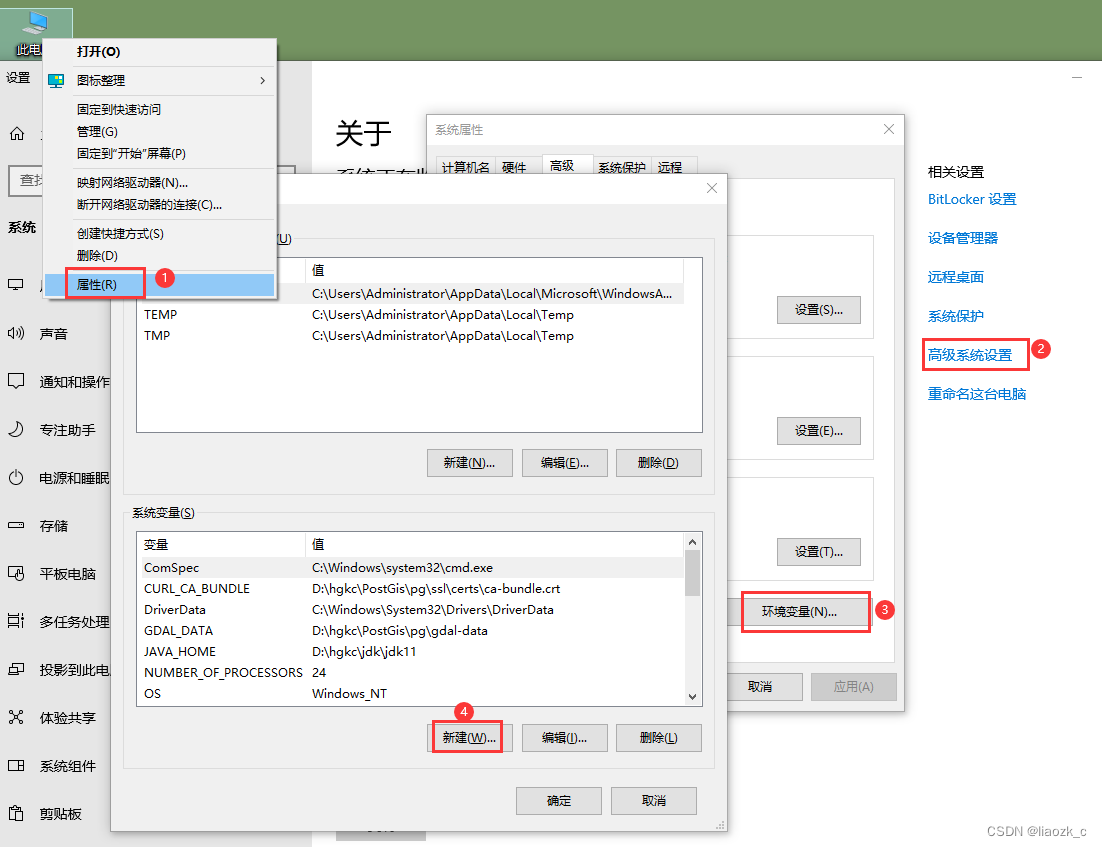The height and width of the screenshot is (847, 1102).
Task: Open the 系统保护 related settings link
Action: coord(956,316)
